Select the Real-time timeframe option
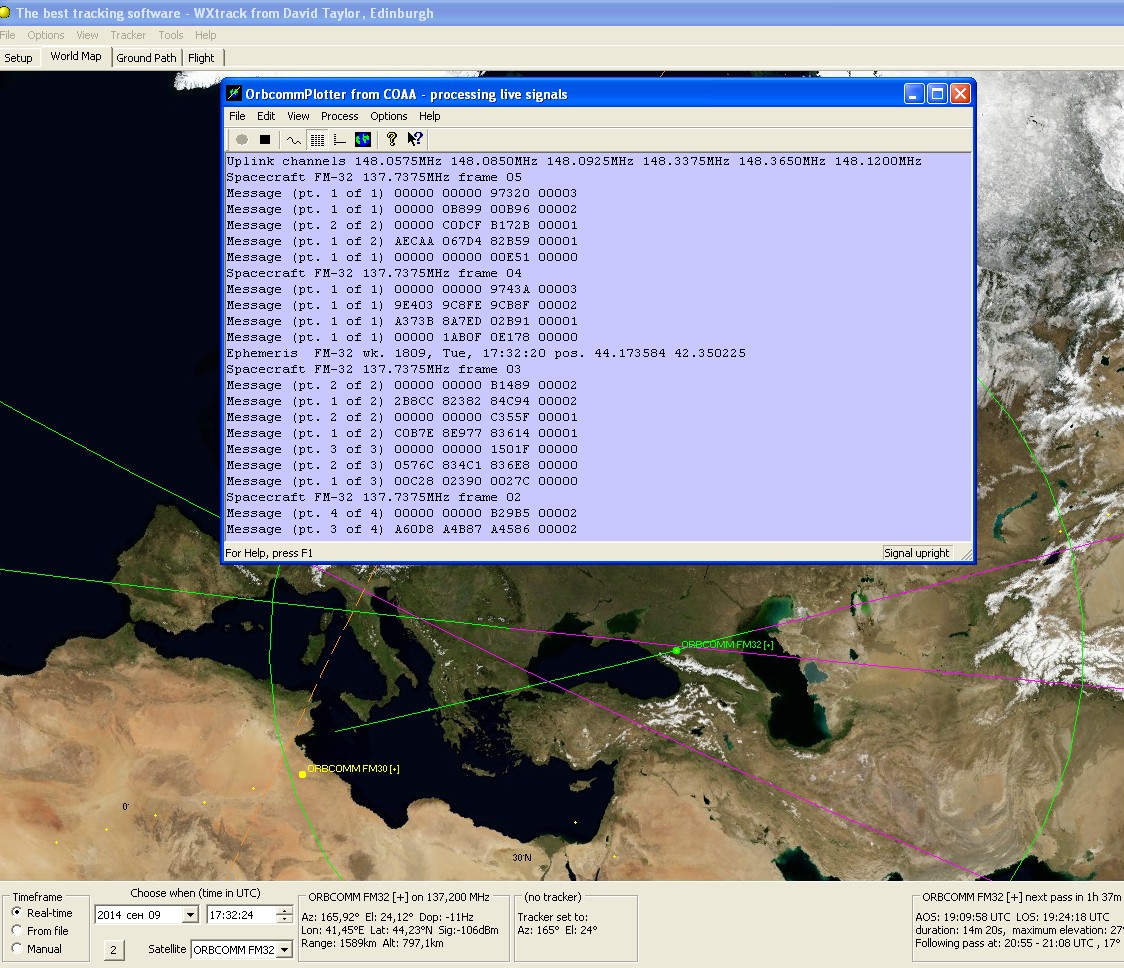Screen dimensions: 1124x968 tap(16, 912)
